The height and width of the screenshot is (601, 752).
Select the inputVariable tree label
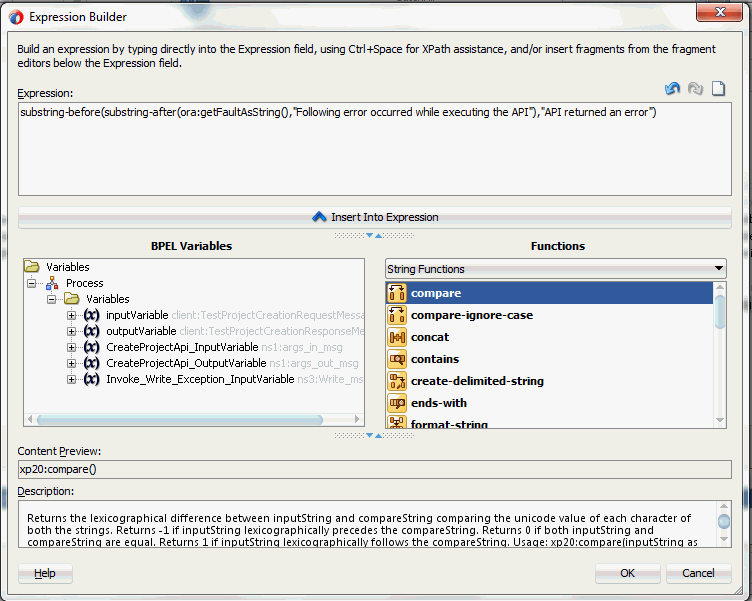[137, 315]
